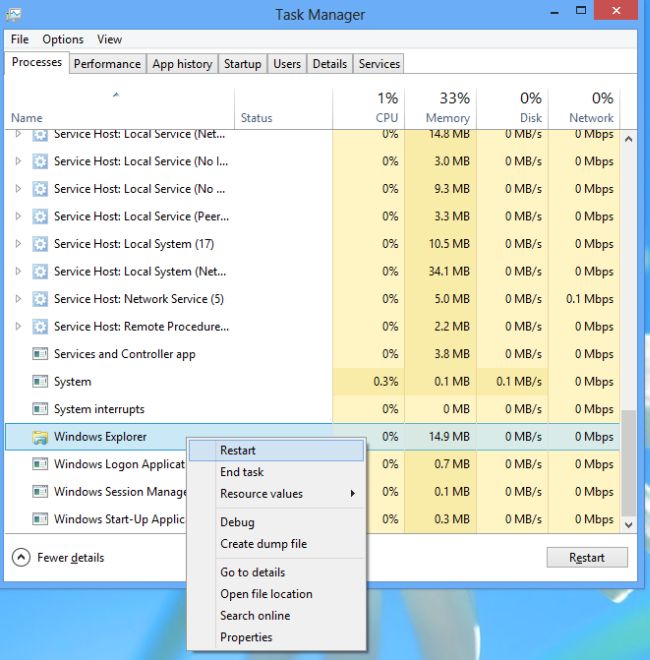This screenshot has width=650, height=660.
Task: Click the scrollbar up arrow
Action: (629, 139)
